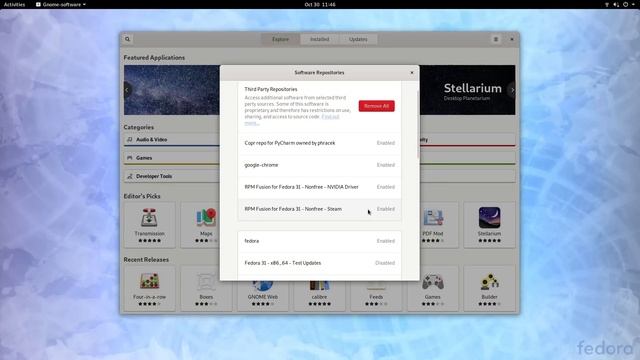
Task: Select Copr repo for PyCharm row
Action: [320, 143]
